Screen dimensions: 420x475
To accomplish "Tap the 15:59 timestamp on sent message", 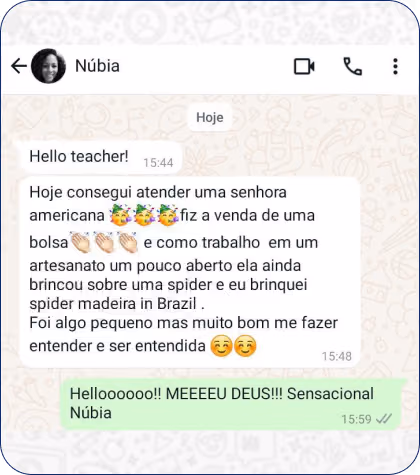I will [x=356, y=419].
